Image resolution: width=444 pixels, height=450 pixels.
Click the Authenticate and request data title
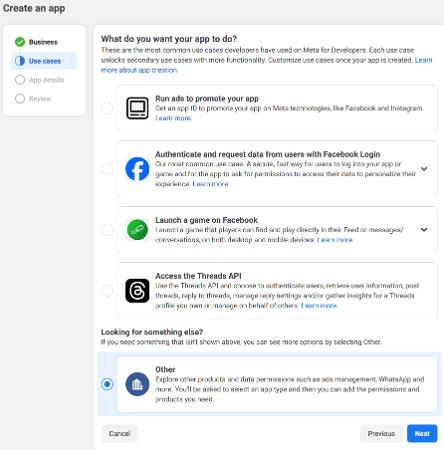[268, 154]
